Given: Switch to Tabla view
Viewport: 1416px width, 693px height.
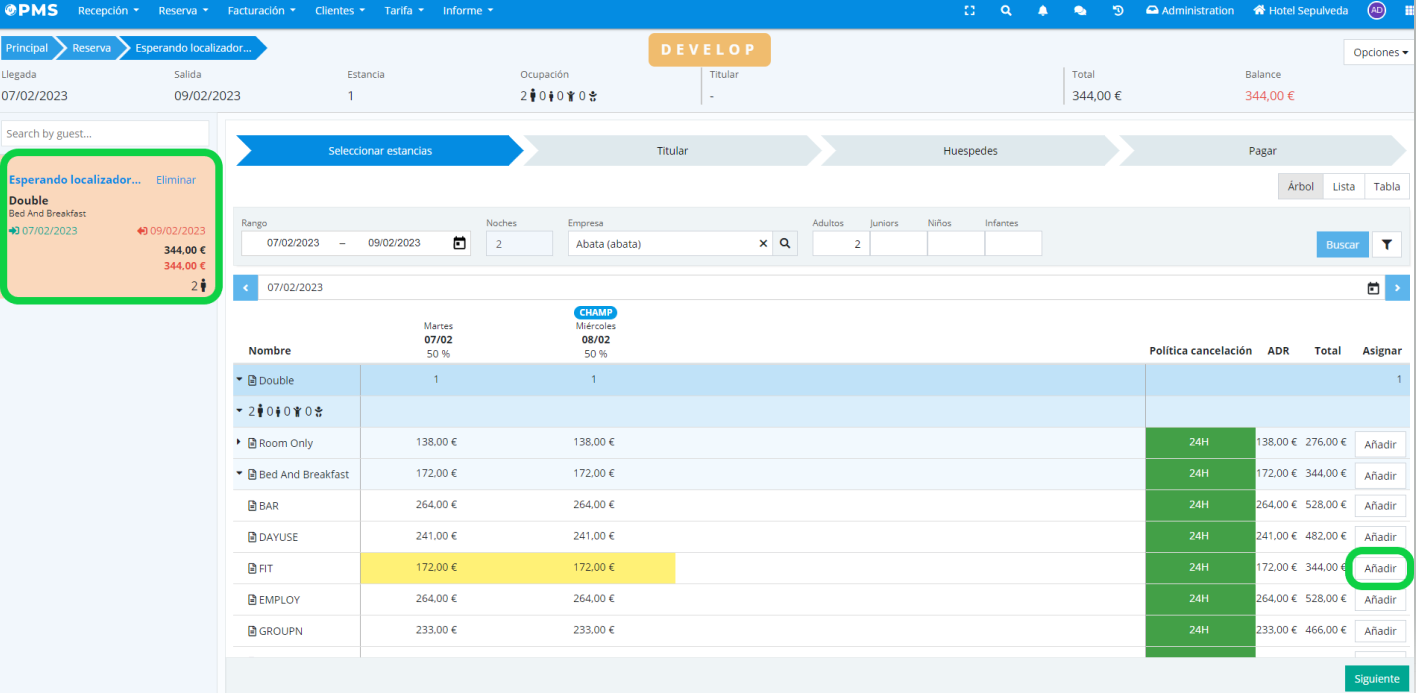Looking at the screenshot, I should [1386, 187].
